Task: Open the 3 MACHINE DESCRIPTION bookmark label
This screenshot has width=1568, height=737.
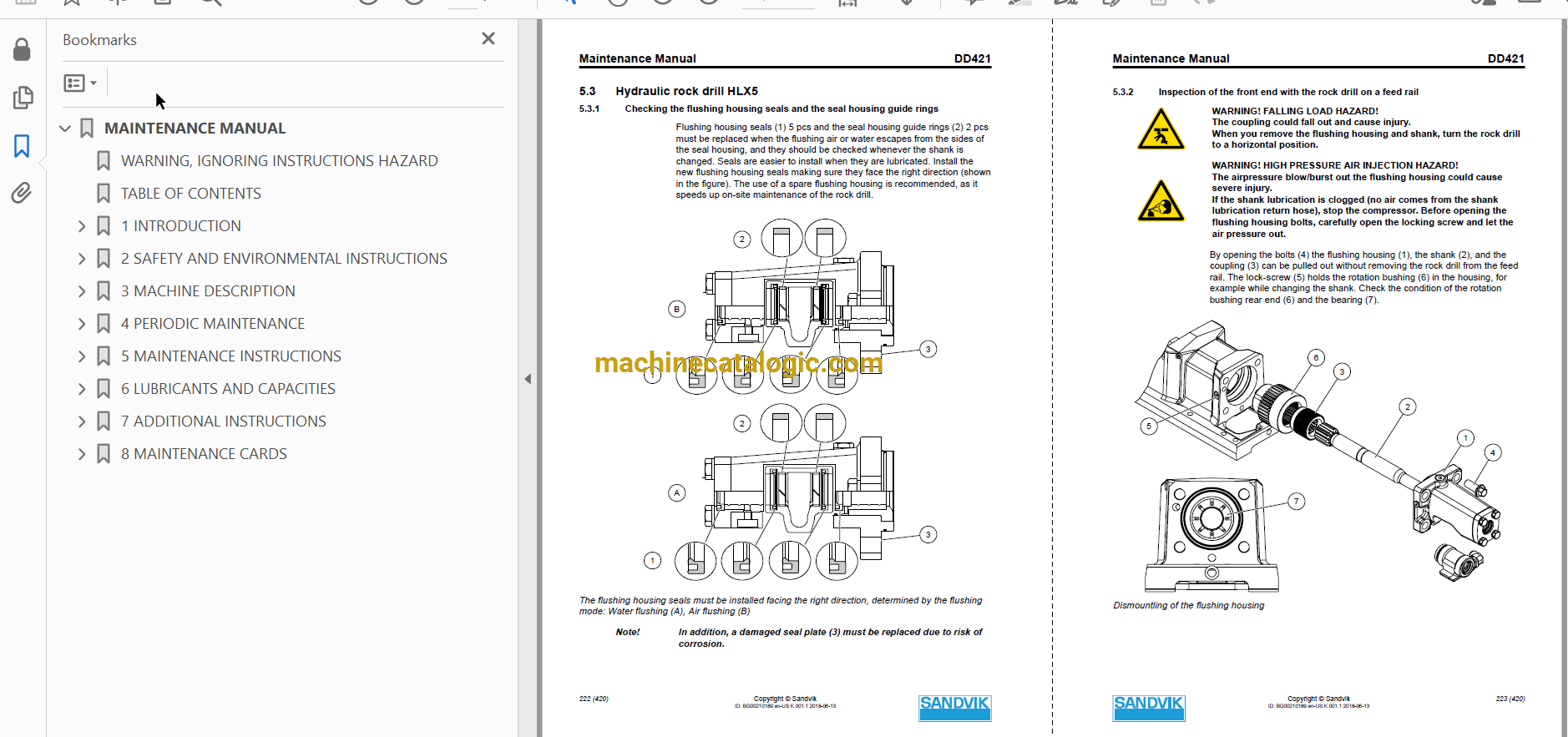Action: (208, 291)
